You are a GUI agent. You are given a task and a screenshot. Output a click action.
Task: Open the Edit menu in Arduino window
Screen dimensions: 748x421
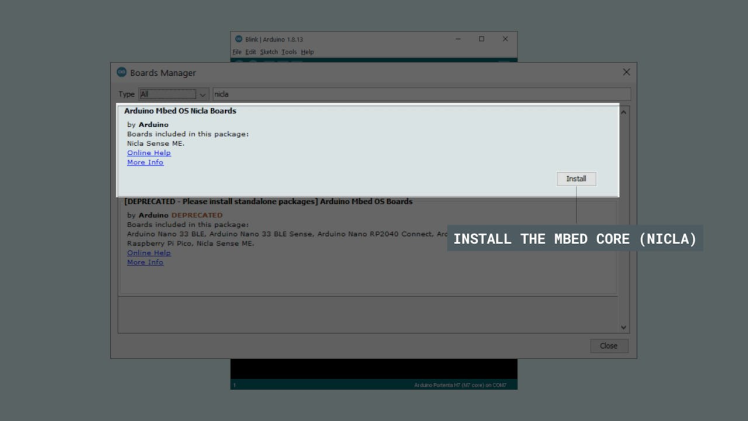(x=251, y=52)
